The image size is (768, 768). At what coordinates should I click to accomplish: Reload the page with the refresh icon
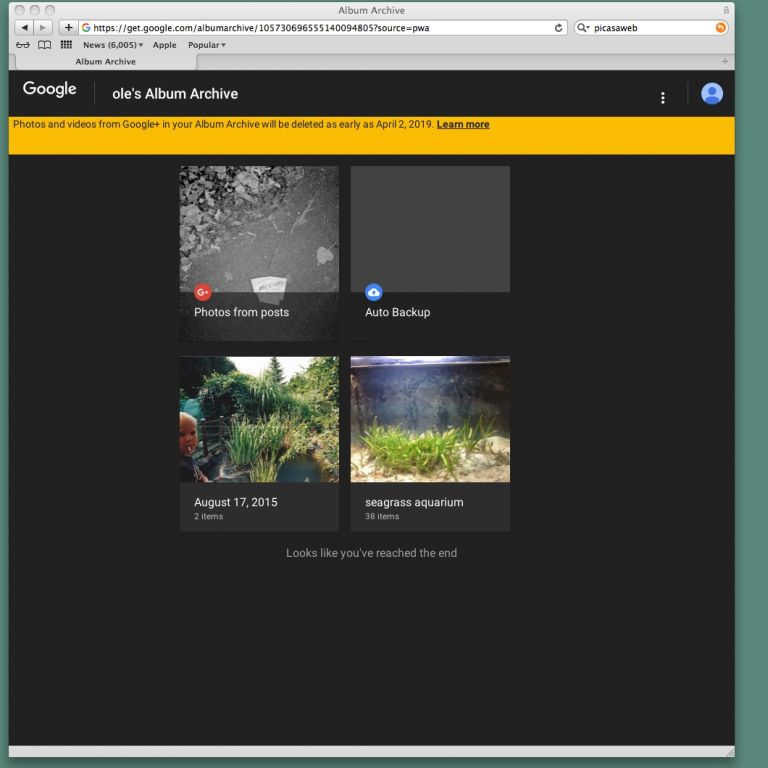coord(559,28)
